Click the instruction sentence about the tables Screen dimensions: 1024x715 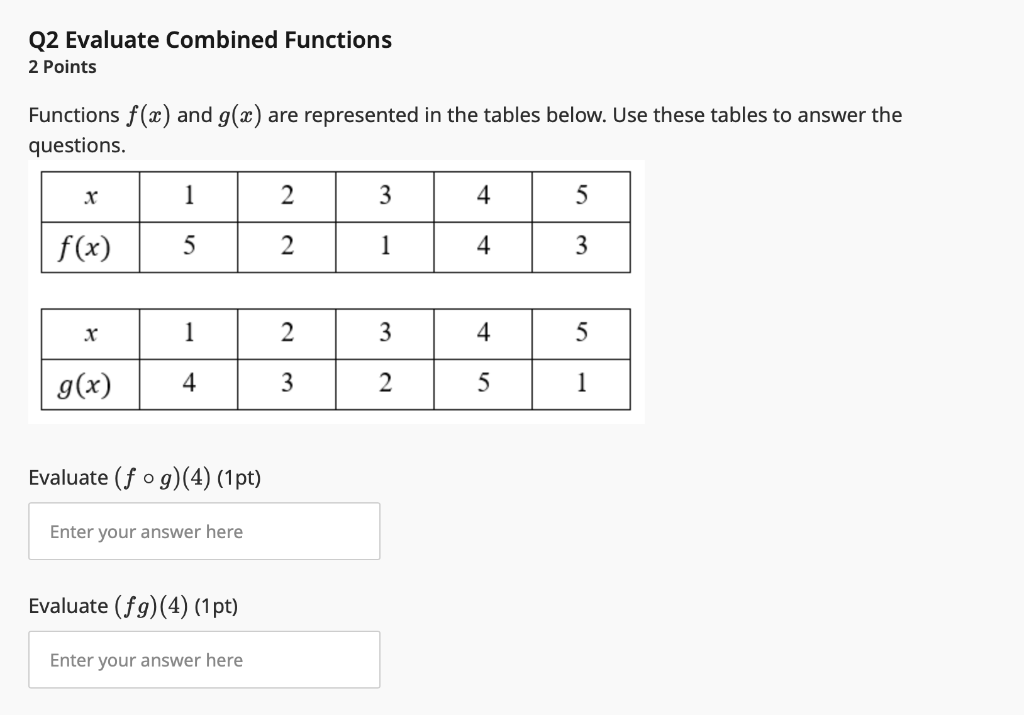465,115
